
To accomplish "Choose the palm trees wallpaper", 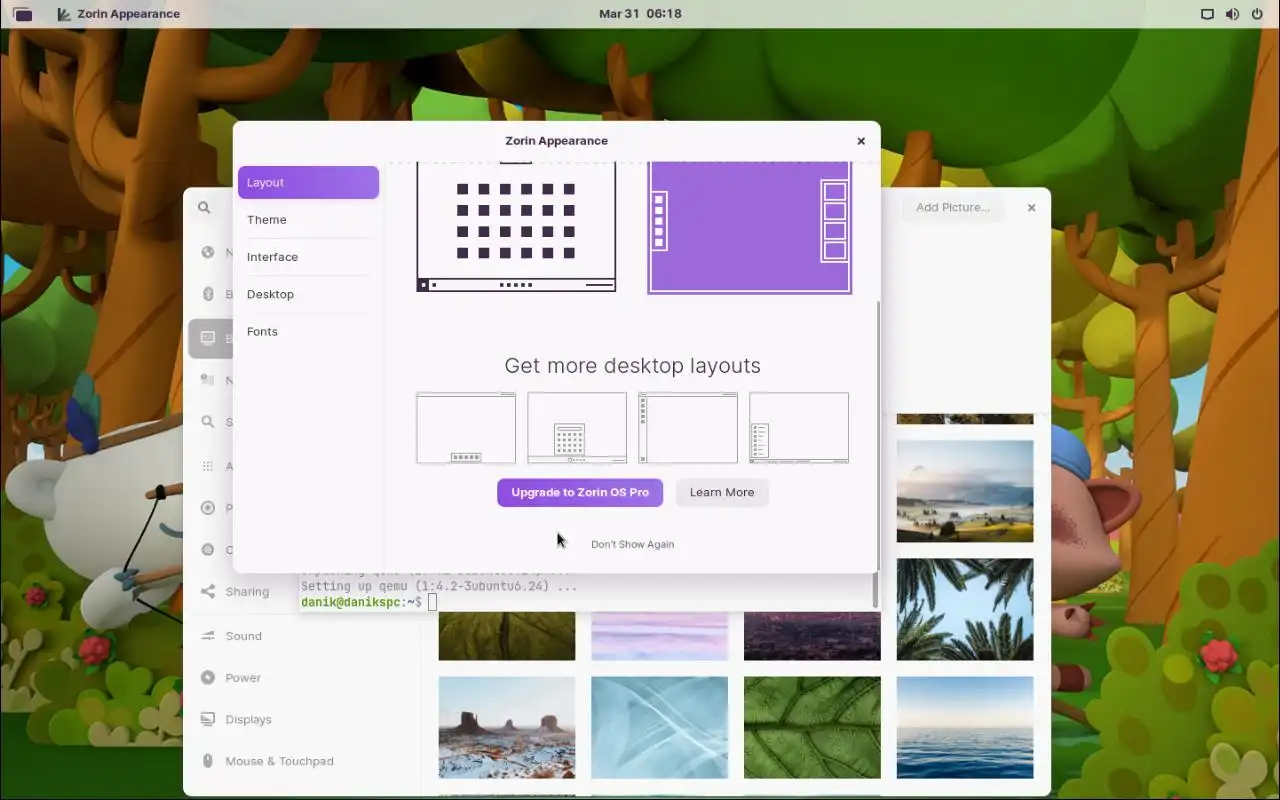I will [965, 609].
